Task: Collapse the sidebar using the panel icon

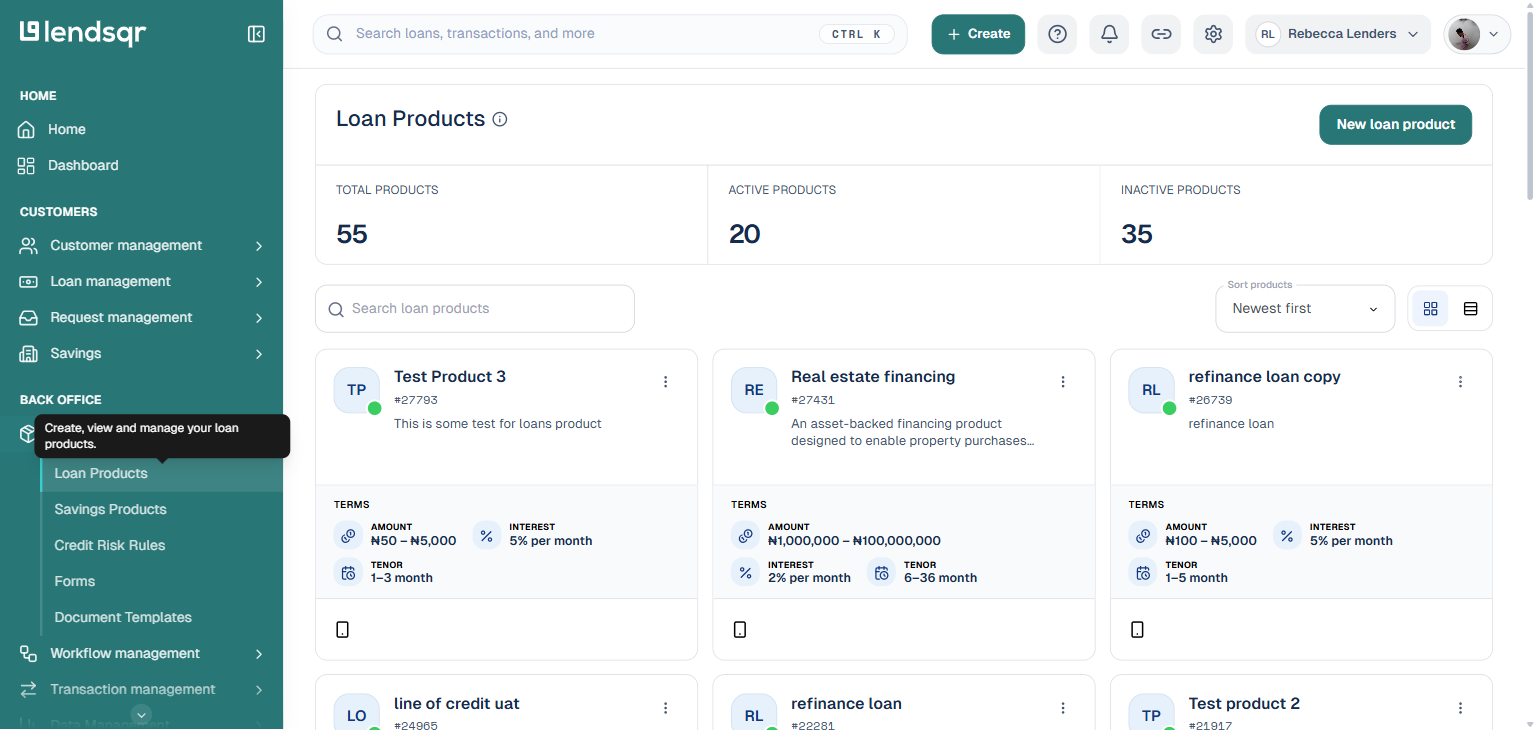Action: 256,34
